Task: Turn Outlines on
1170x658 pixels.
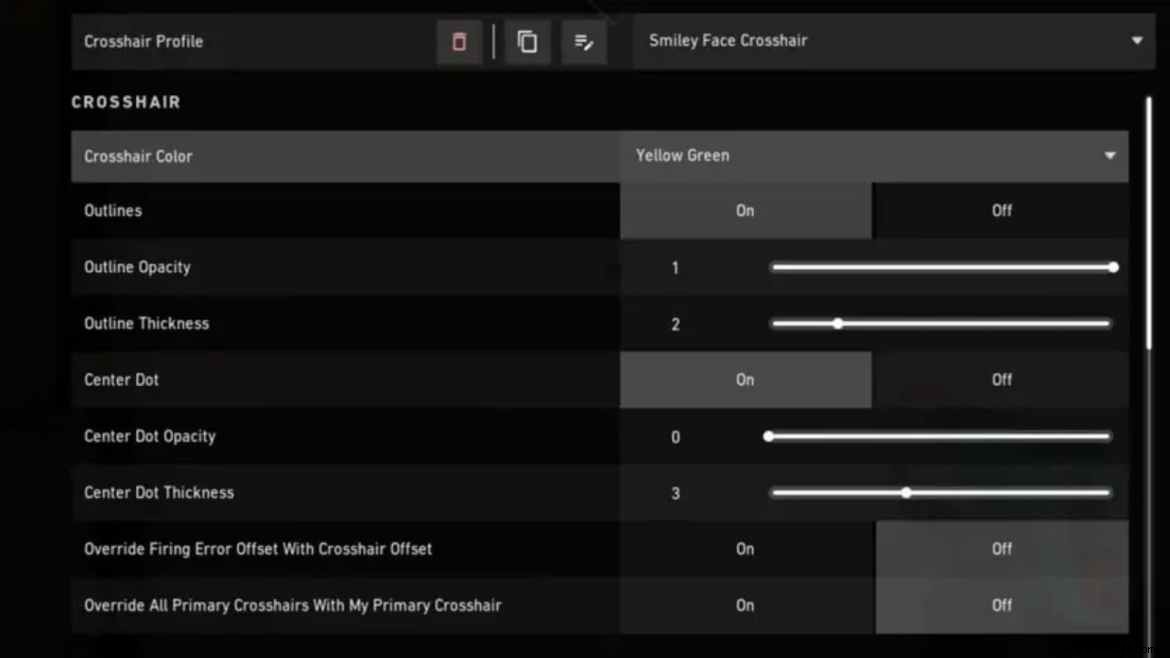Action: point(745,210)
